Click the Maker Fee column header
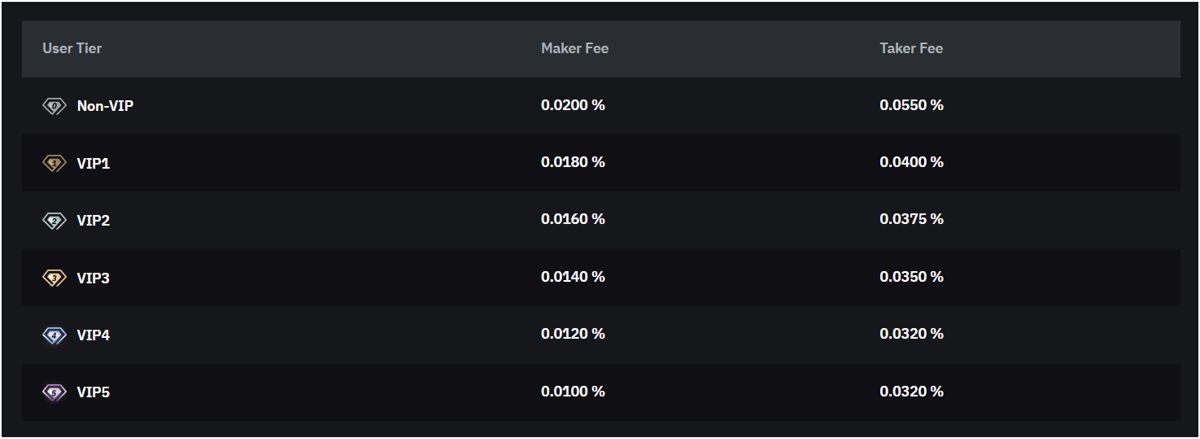Image resolution: width=1200 pixels, height=439 pixels. pos(574,48)
